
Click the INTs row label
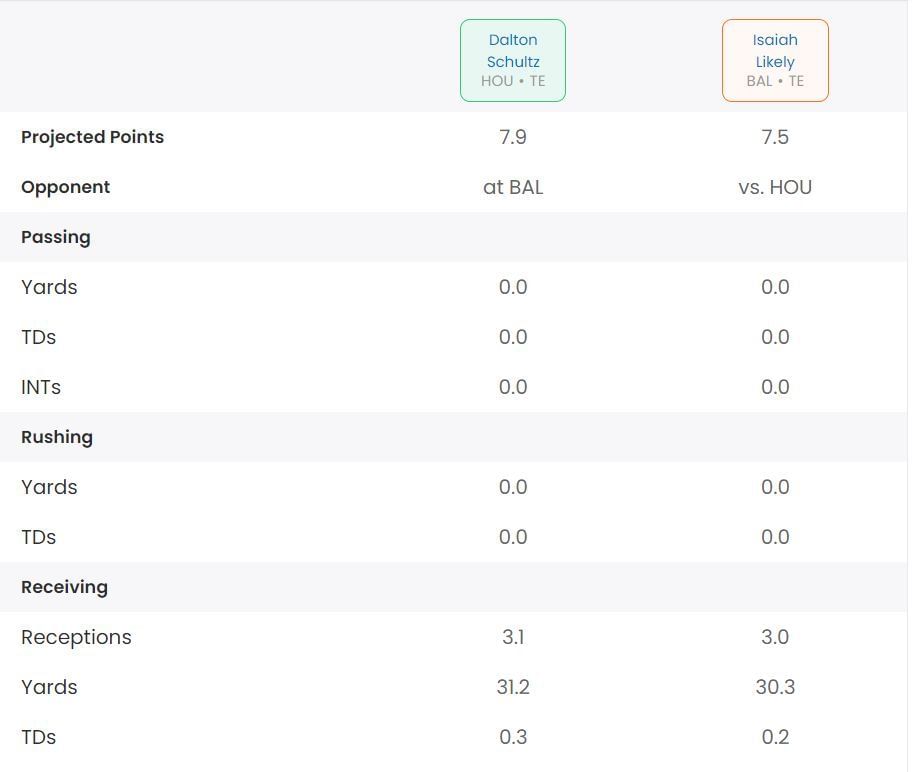tap(41, 387)
